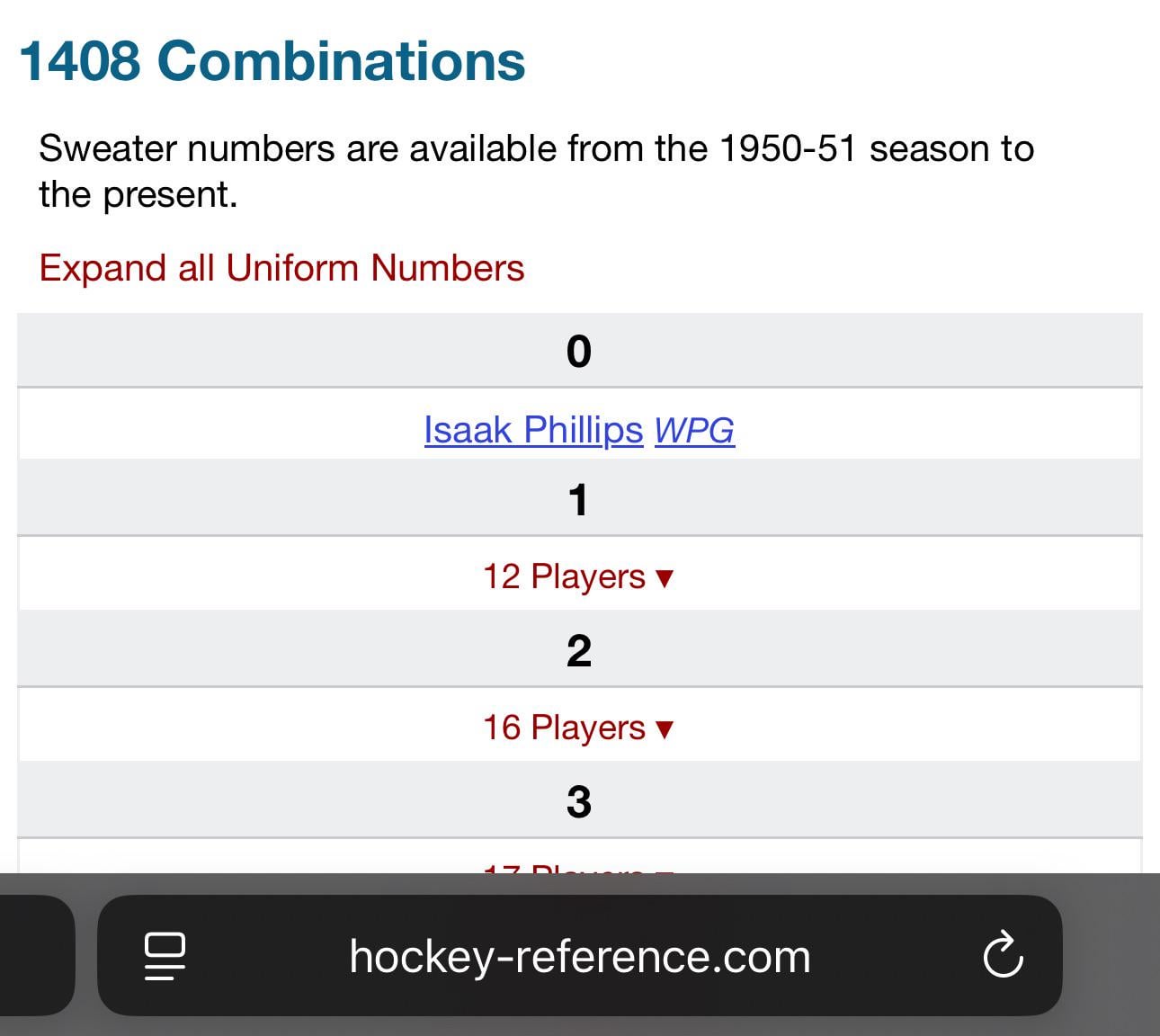Open the page menu icon in address bar

pos(165,955)
